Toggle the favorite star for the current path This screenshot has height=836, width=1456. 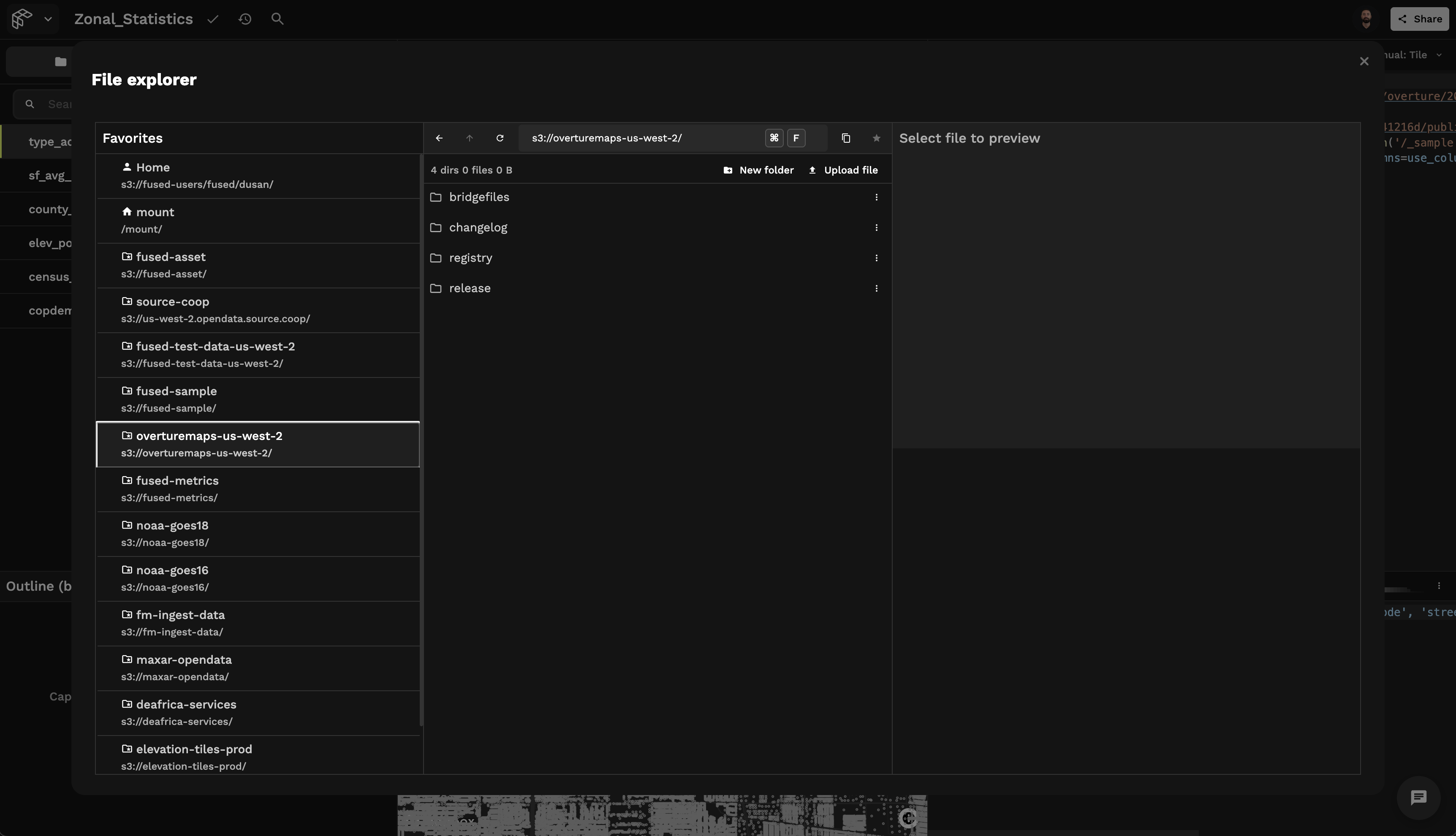[x=877, y=138]
